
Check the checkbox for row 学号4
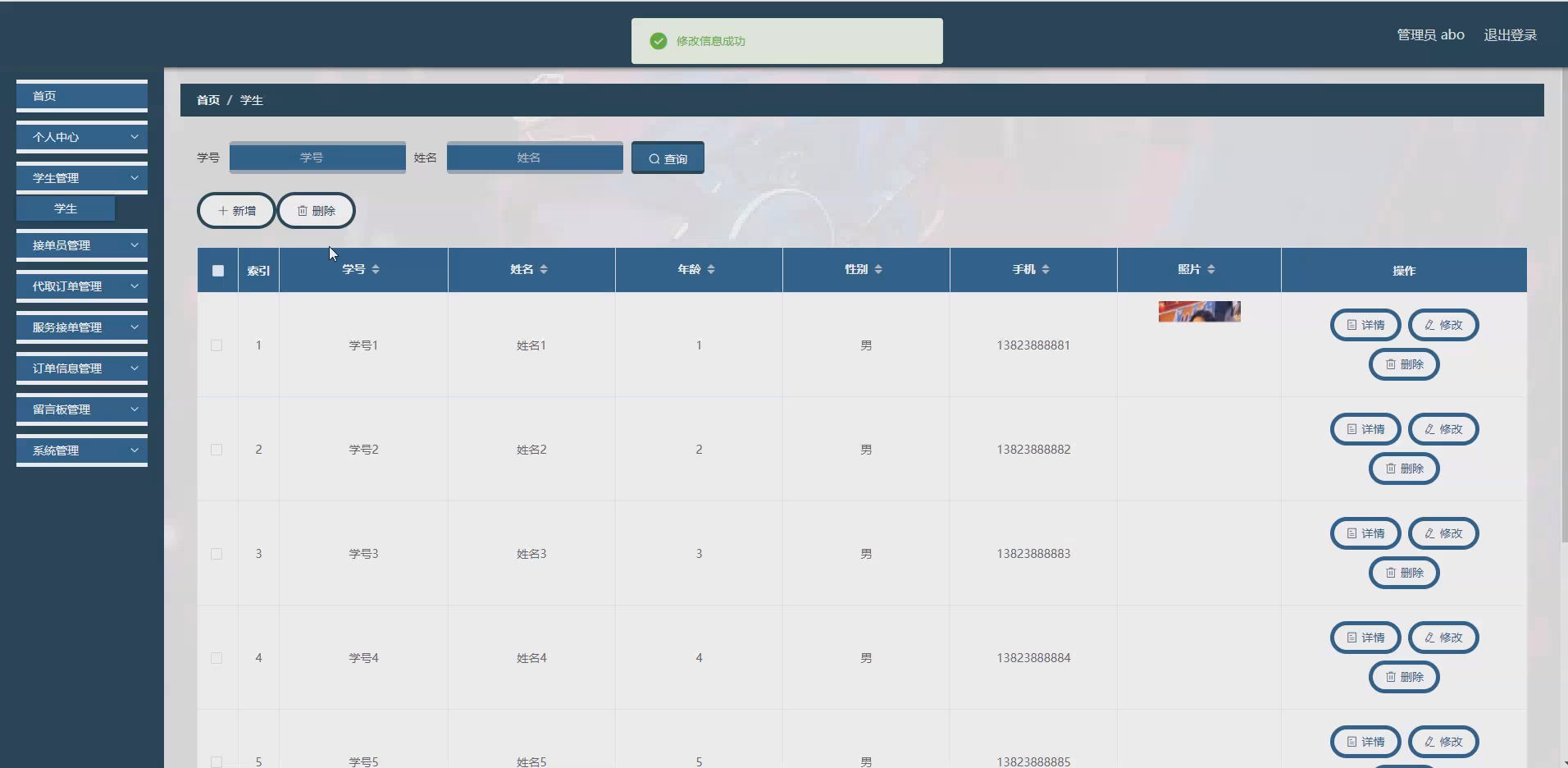217,658
